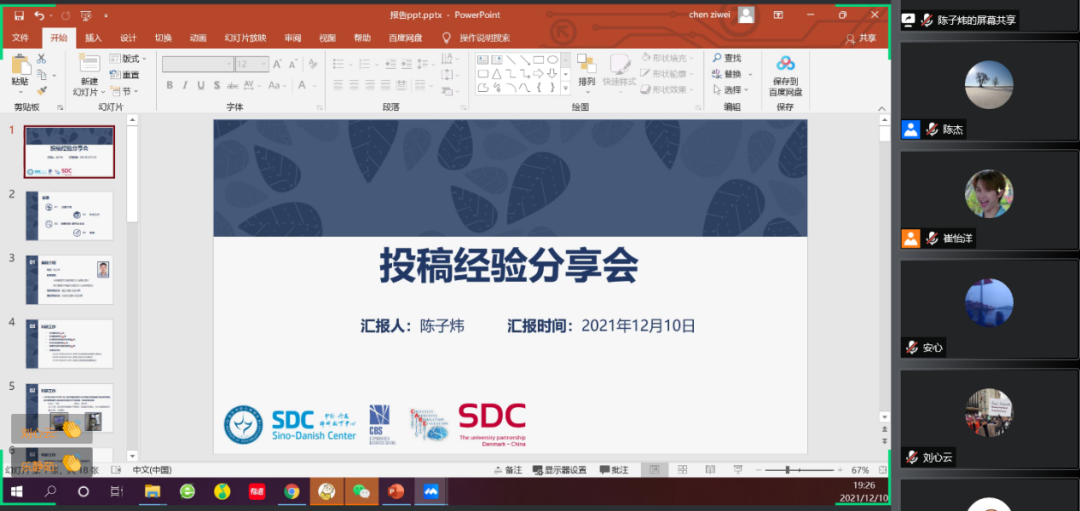
Task: Clear all formatting with the eraser A icon
Action: click(x=313, y=64)
